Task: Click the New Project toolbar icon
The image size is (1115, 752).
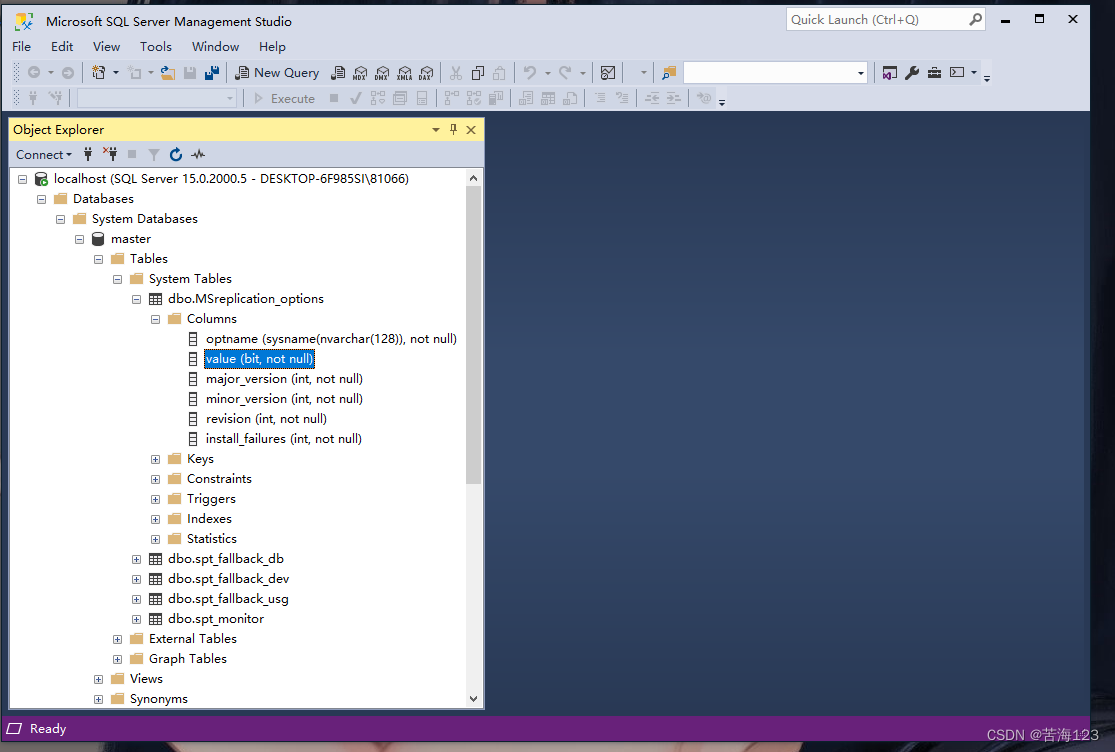Action: [99, 72]
